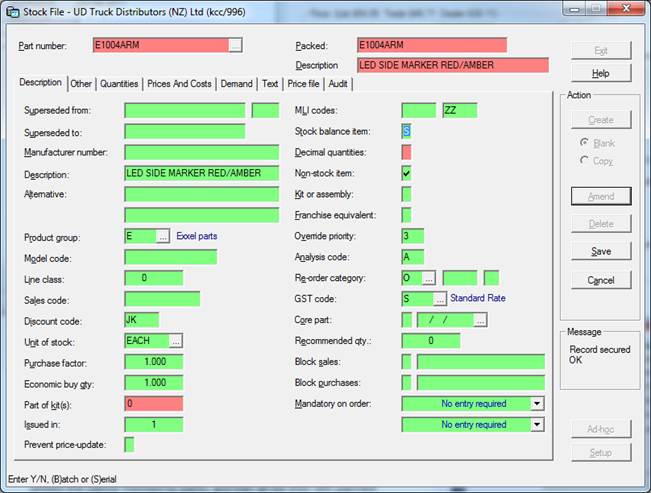Screen dimensions: 651x493
Task: Click the Stock File window title icon
Action: point(13,12)
